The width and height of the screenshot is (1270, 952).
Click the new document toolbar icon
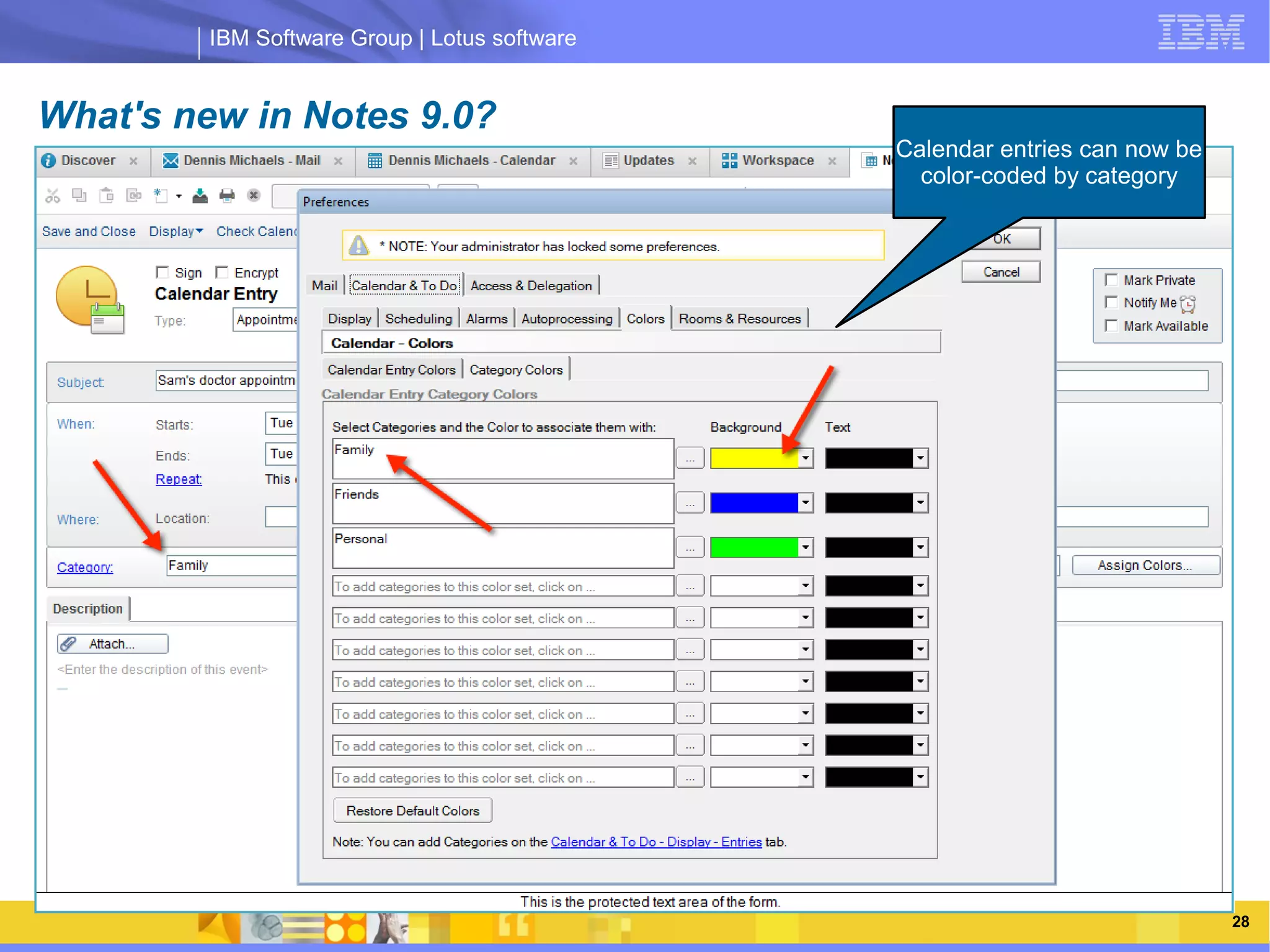point(161,195)
